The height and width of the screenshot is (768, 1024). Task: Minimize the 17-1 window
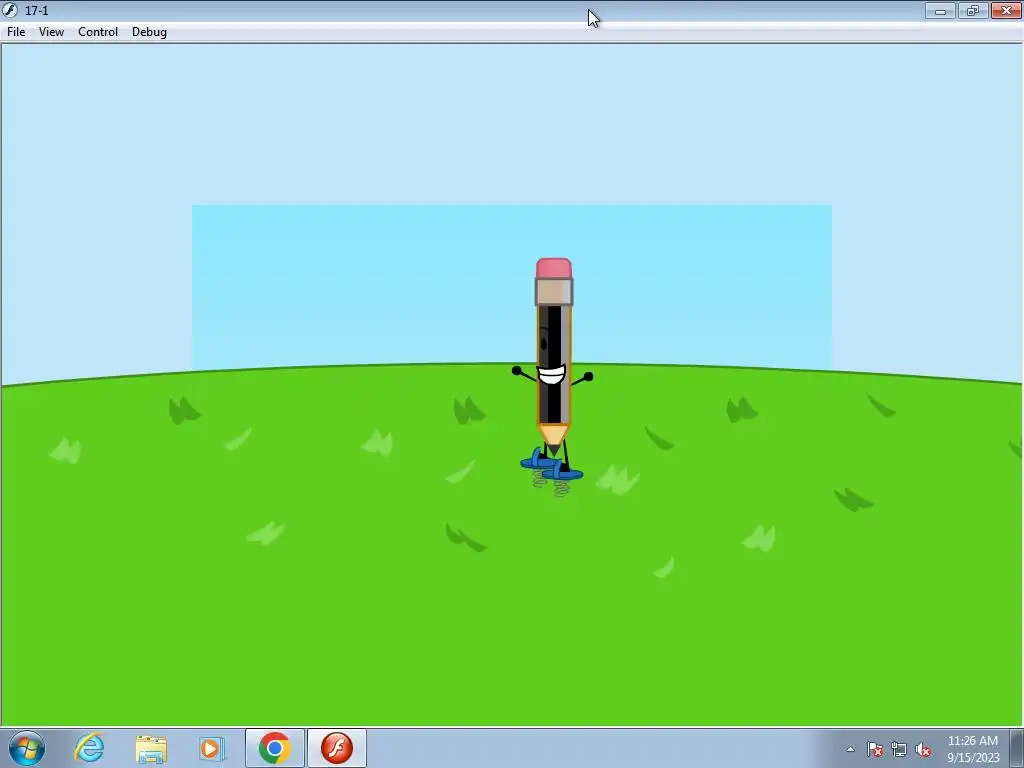(940, 10)
